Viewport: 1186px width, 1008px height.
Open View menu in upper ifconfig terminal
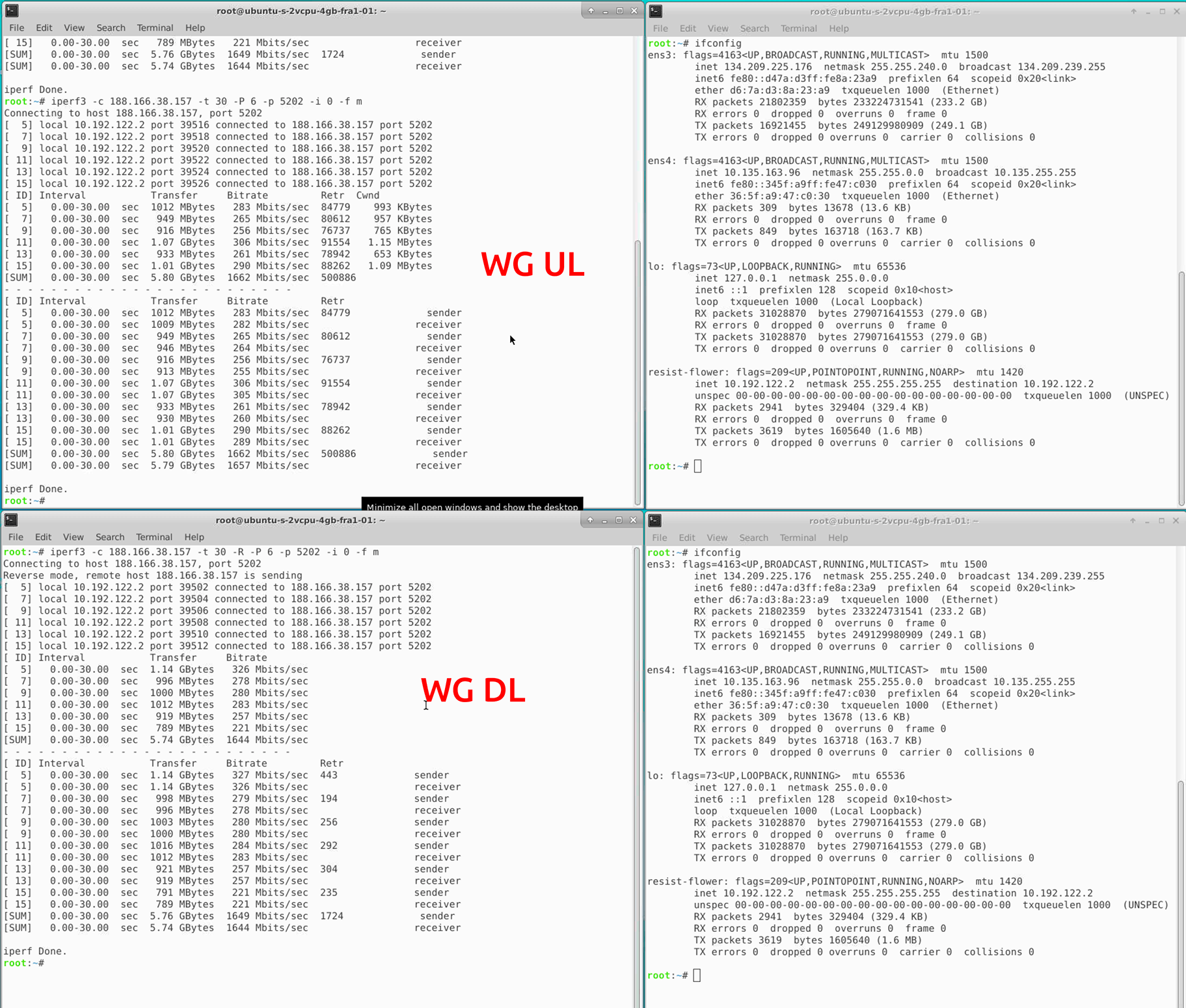718,29
